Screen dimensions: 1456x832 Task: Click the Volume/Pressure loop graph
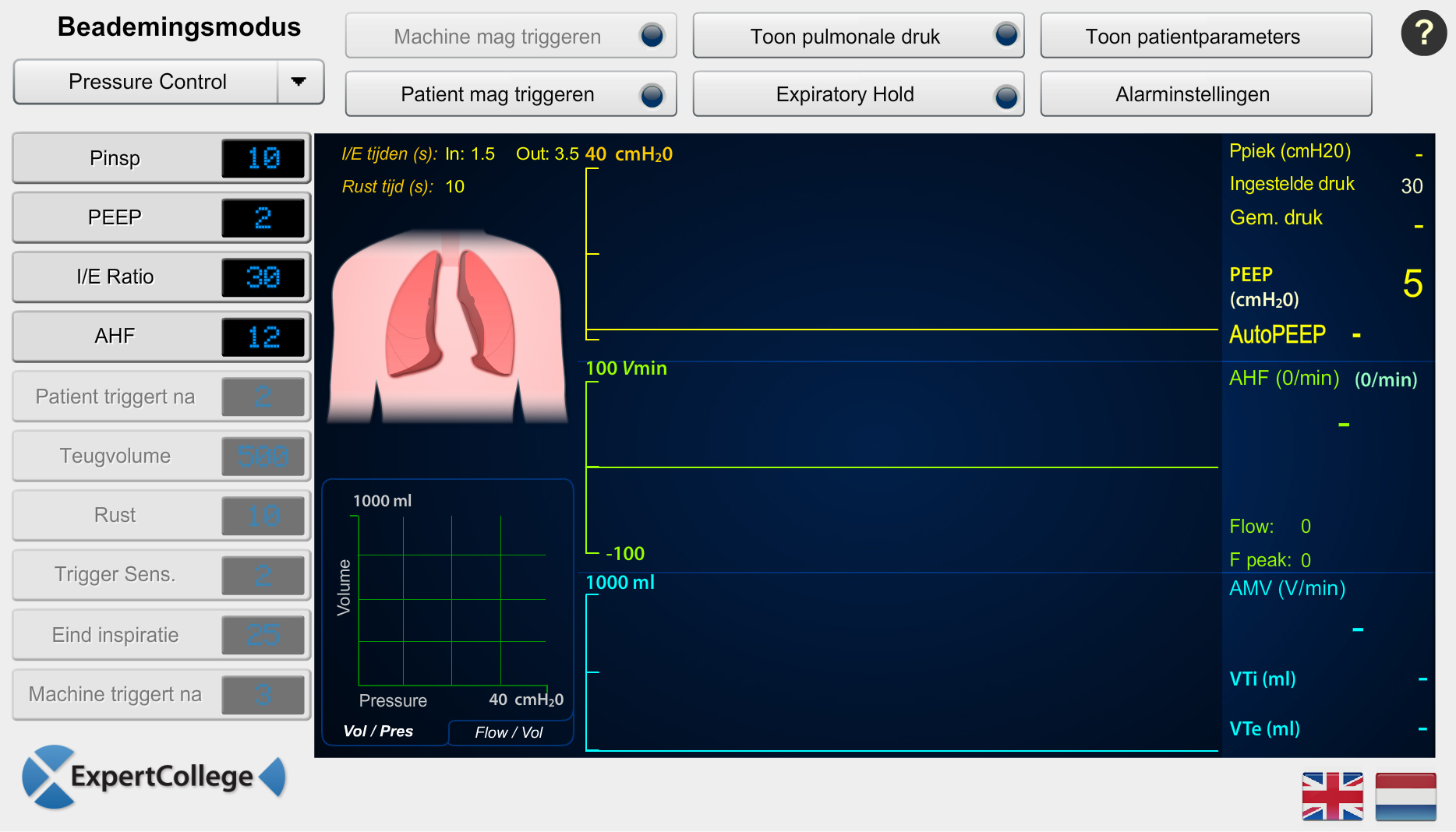[x=452, y=600]
